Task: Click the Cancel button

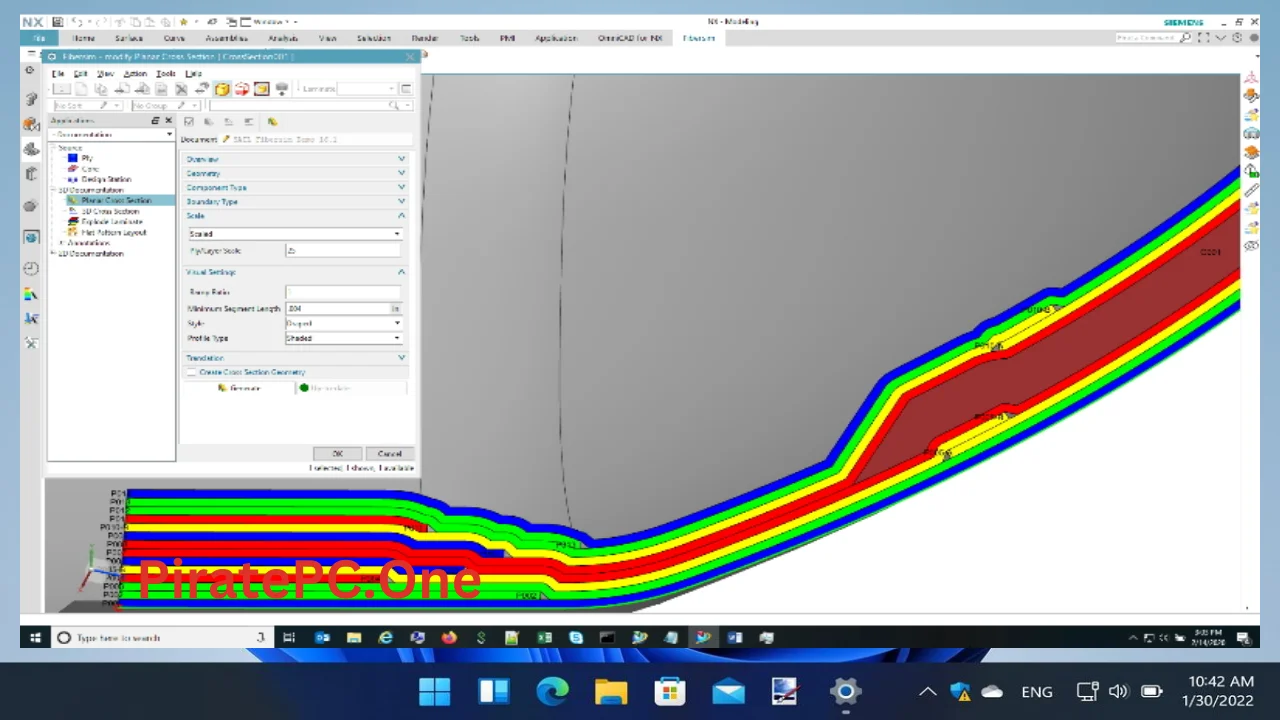Action: 389,453
